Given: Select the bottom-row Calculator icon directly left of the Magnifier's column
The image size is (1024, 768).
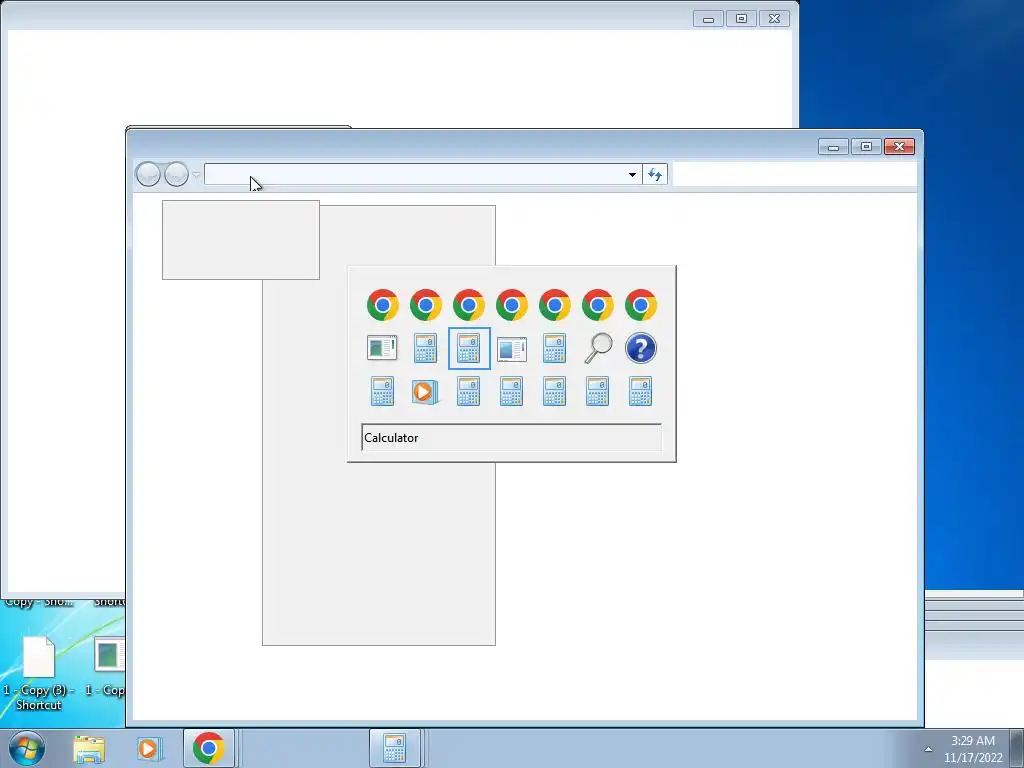Looking at the screenshot, I should tap(554, 391).
